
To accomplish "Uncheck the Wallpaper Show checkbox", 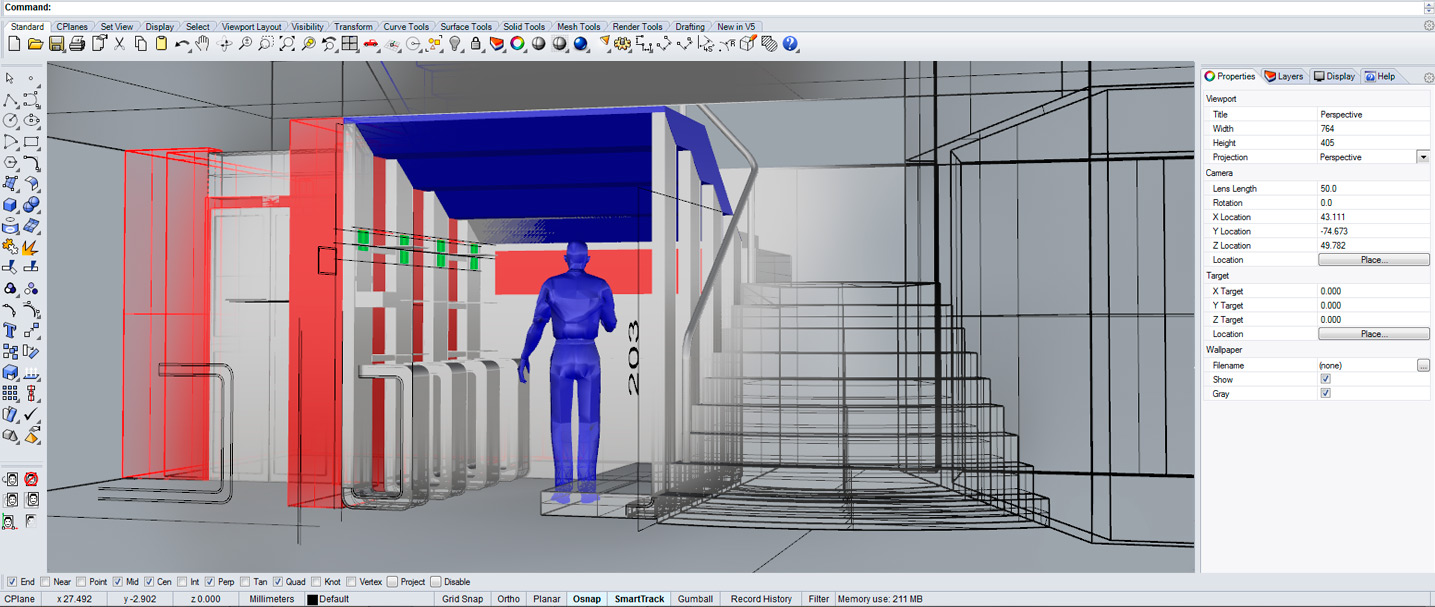I will (x=1325, y=380).
